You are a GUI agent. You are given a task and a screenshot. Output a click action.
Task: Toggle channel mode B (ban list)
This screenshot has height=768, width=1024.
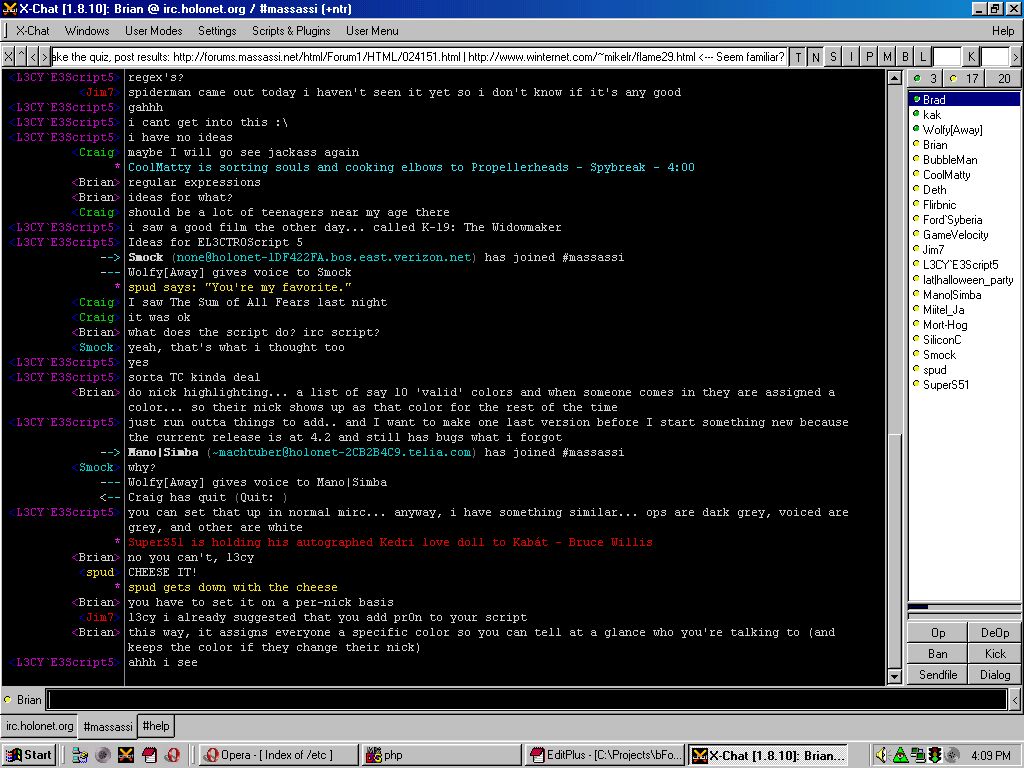[x=905, y=57]
